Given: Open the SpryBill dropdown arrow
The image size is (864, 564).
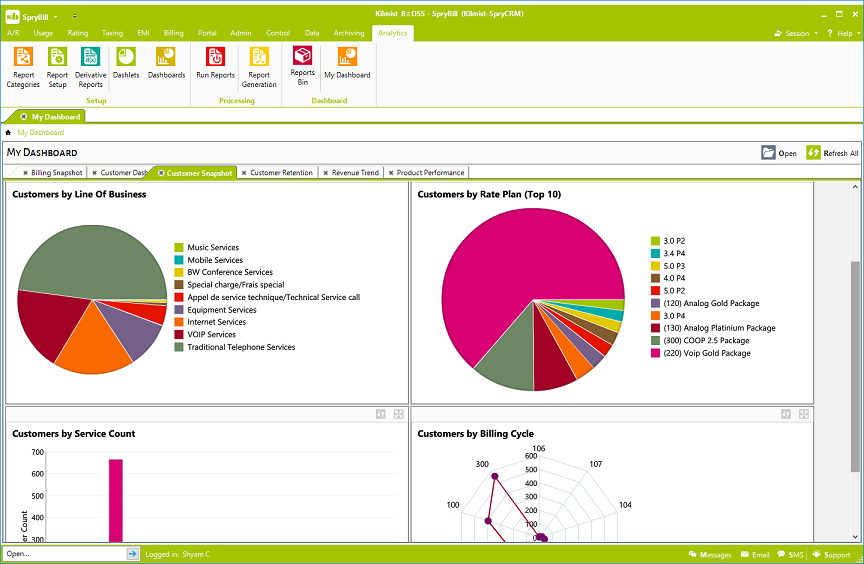Looking at the screenshot, I should [55, 17].
